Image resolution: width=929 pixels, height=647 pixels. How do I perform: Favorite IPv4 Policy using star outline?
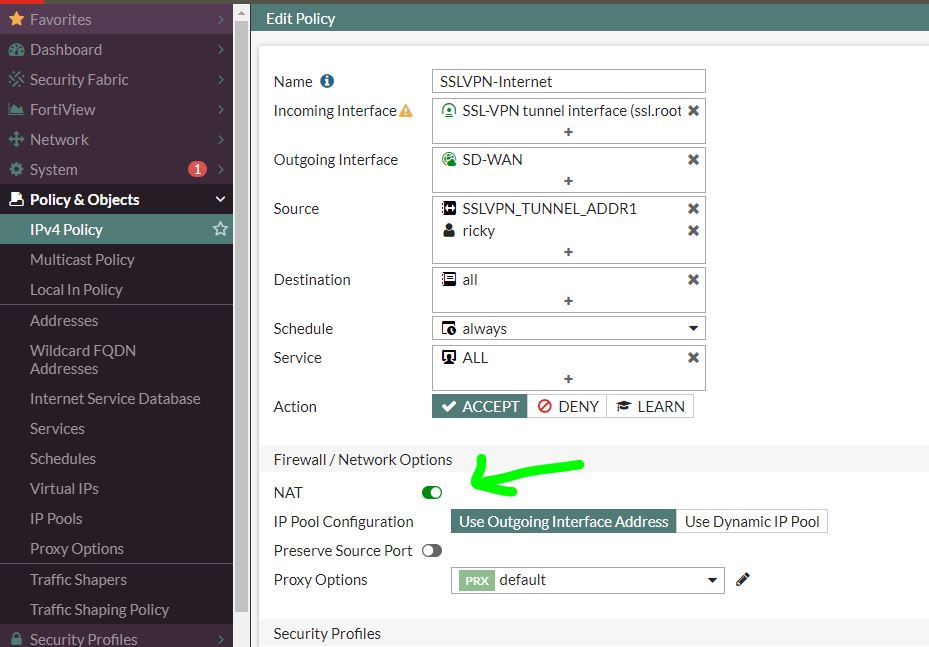pos(220,229)
